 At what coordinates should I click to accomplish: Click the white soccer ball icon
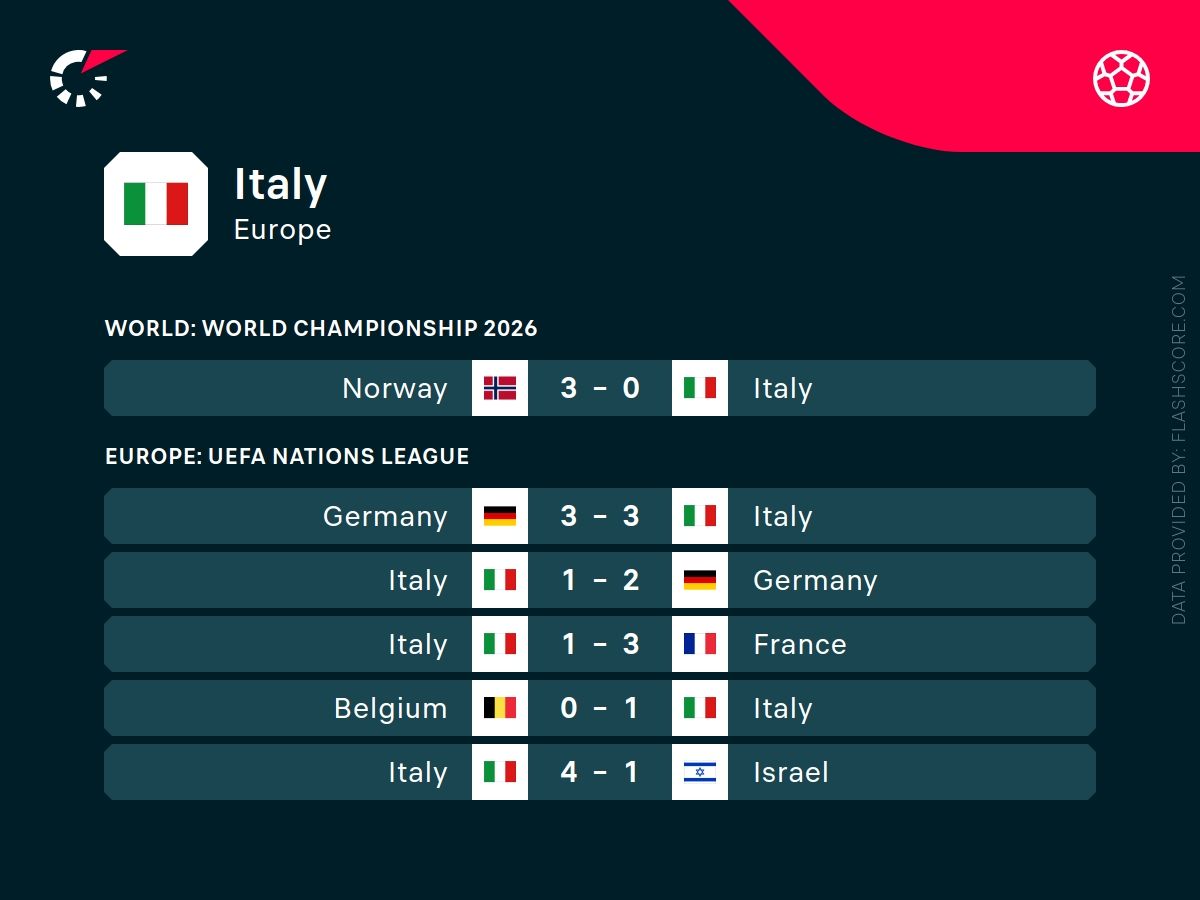(1121, 78)
